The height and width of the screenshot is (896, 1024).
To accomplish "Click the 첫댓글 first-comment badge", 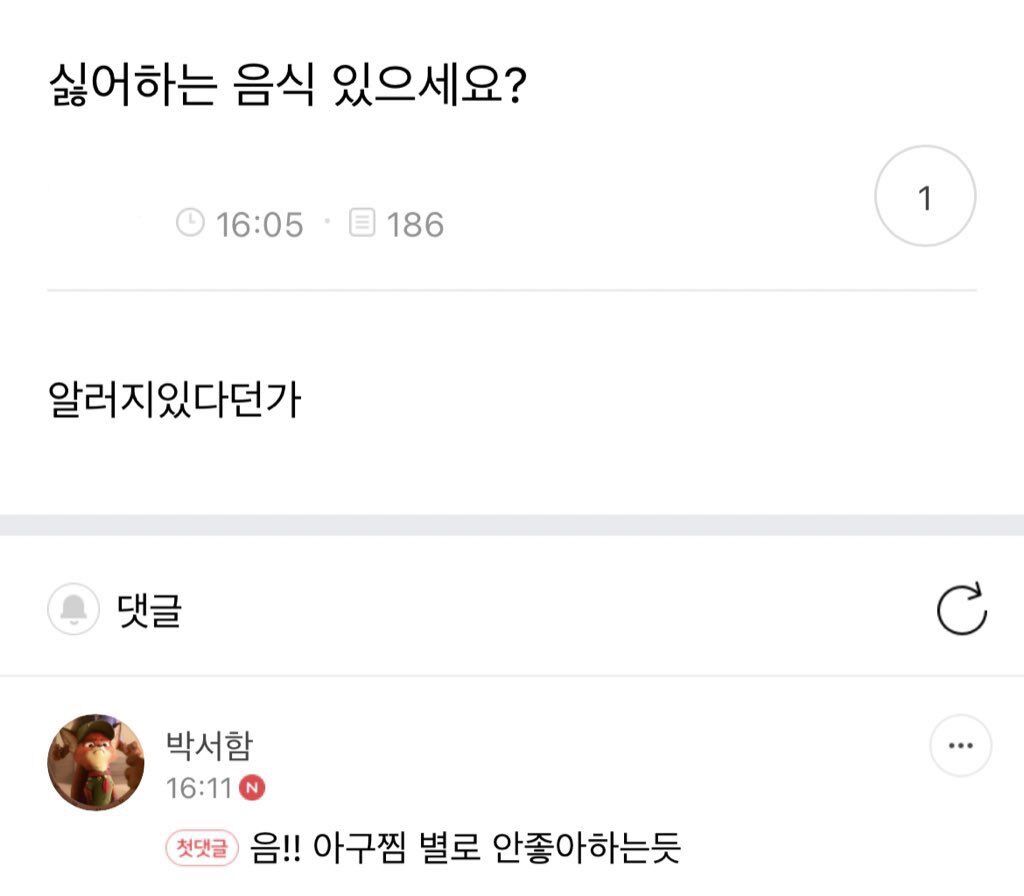I will (202, 848).
